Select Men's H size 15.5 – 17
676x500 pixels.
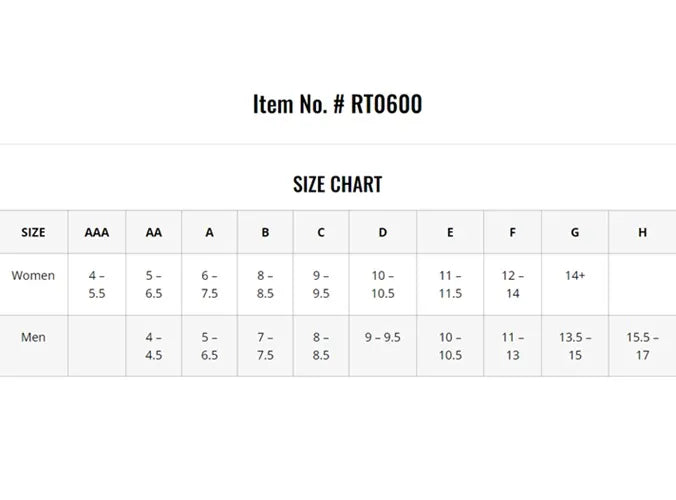pos(642,346)
